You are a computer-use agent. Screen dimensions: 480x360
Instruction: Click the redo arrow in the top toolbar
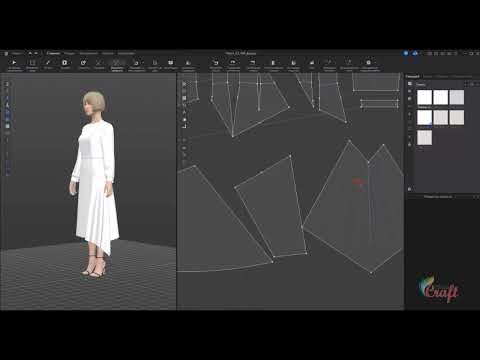pyautogui.click(x=233, y=62)
